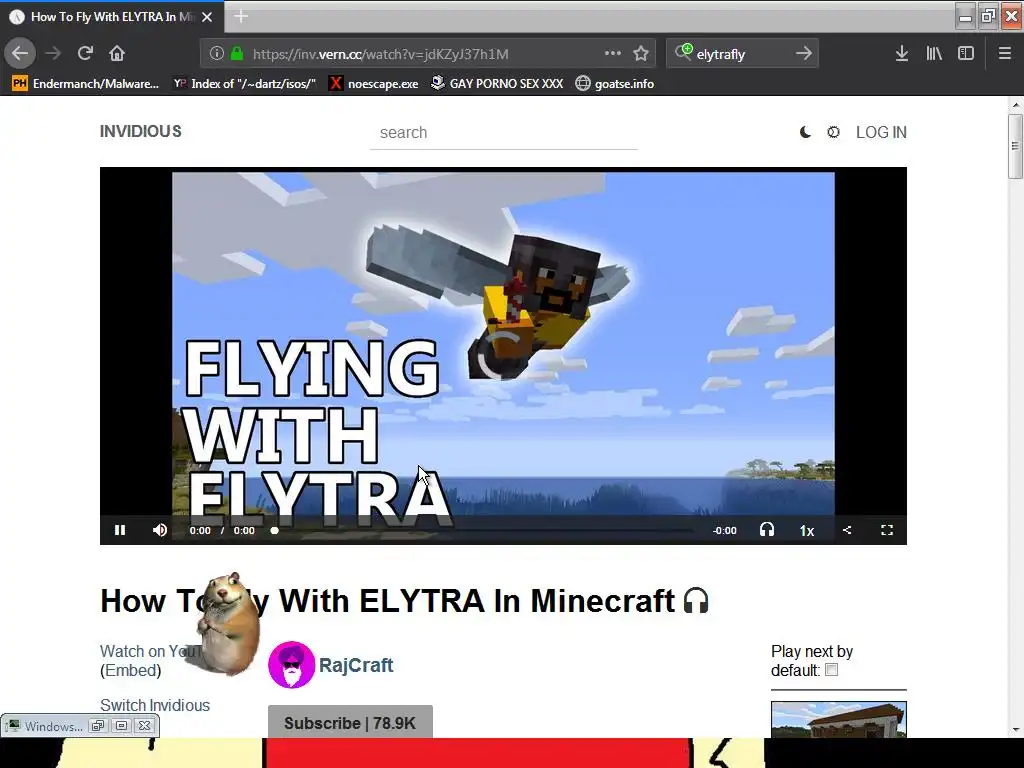Submit the elytrafly search with arrow
The image size is (1024, 768).
[x=804, y=53]
